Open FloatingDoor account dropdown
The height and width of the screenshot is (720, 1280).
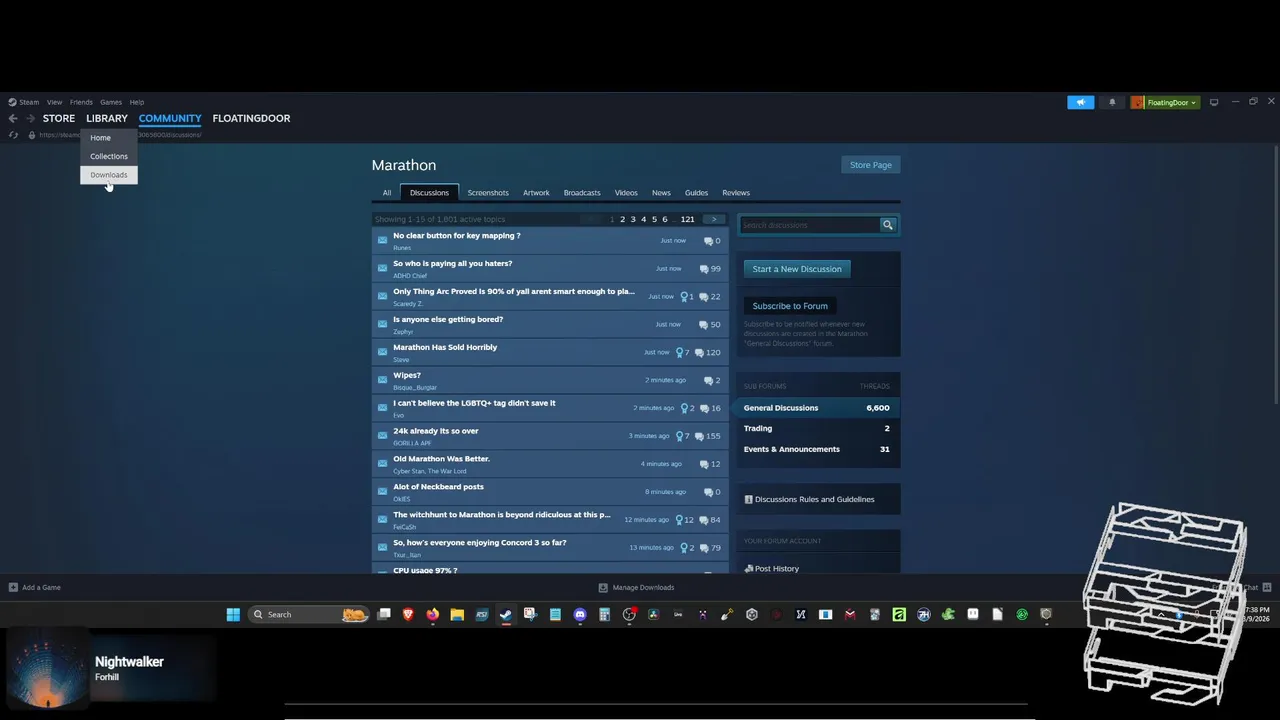pos(1165,102)
